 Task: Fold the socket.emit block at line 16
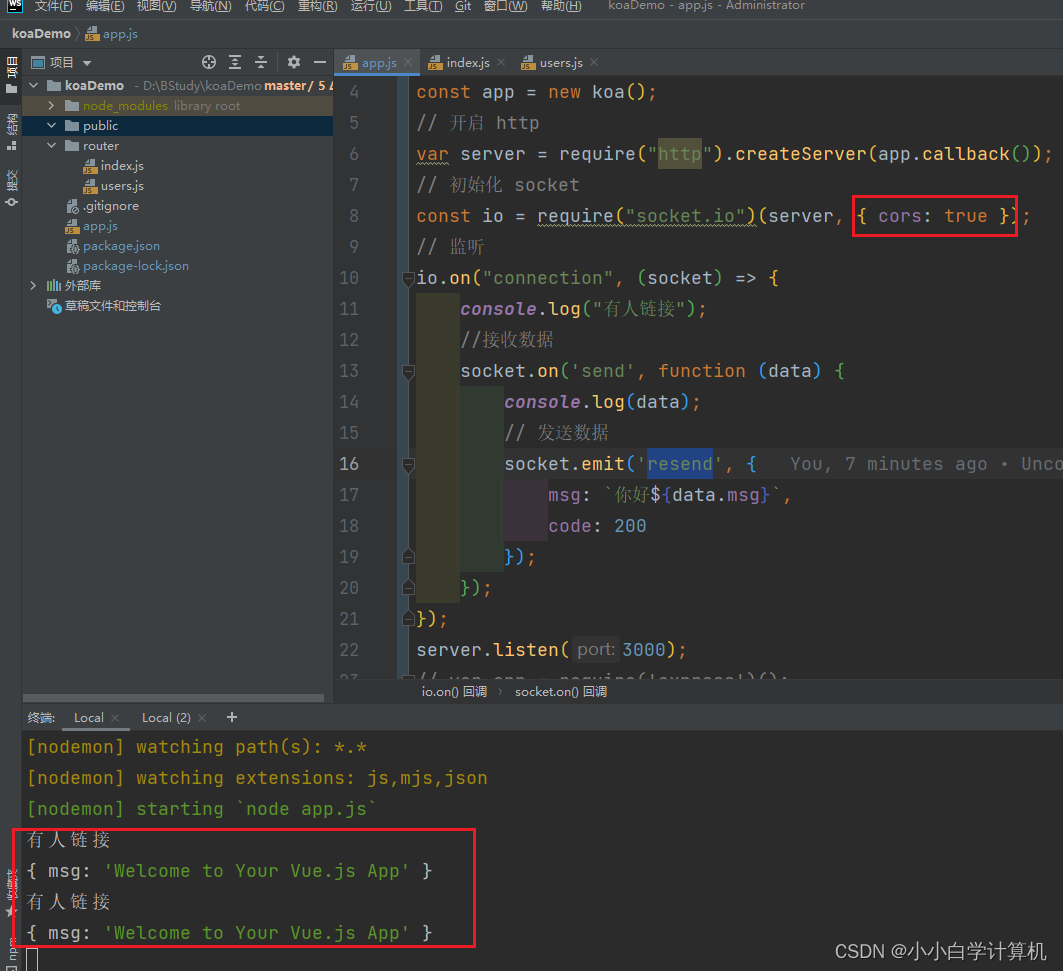click(408, 464)
